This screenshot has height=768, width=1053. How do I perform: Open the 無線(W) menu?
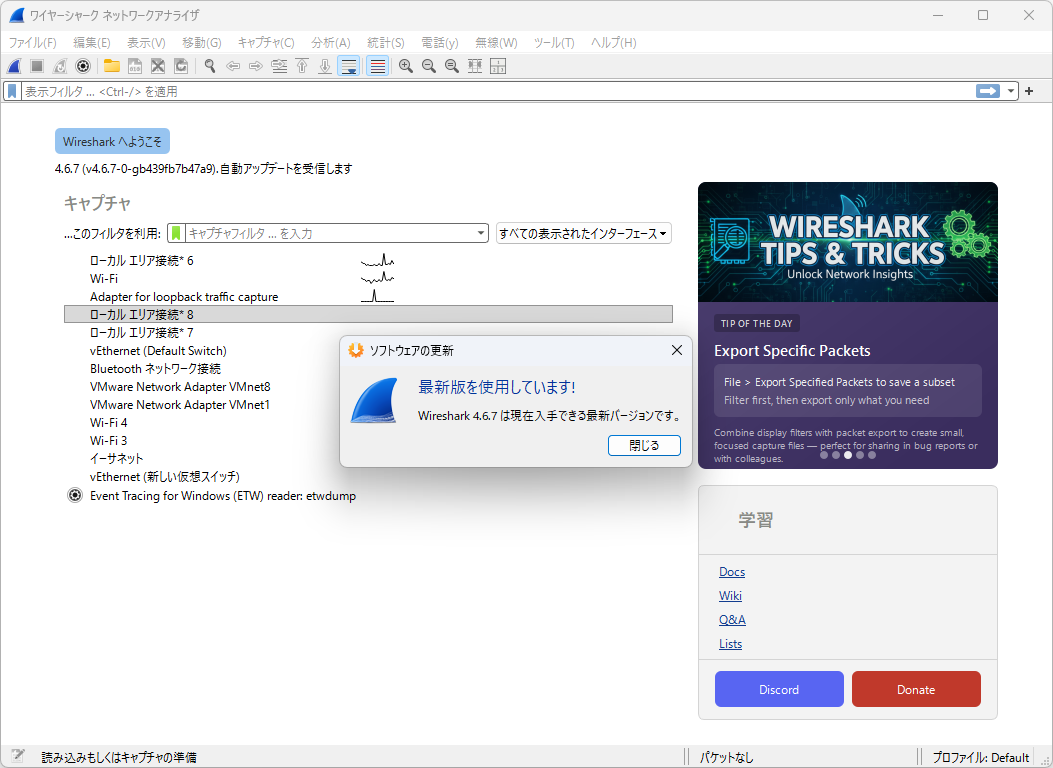pyautogui.click(x=496, y=42)
